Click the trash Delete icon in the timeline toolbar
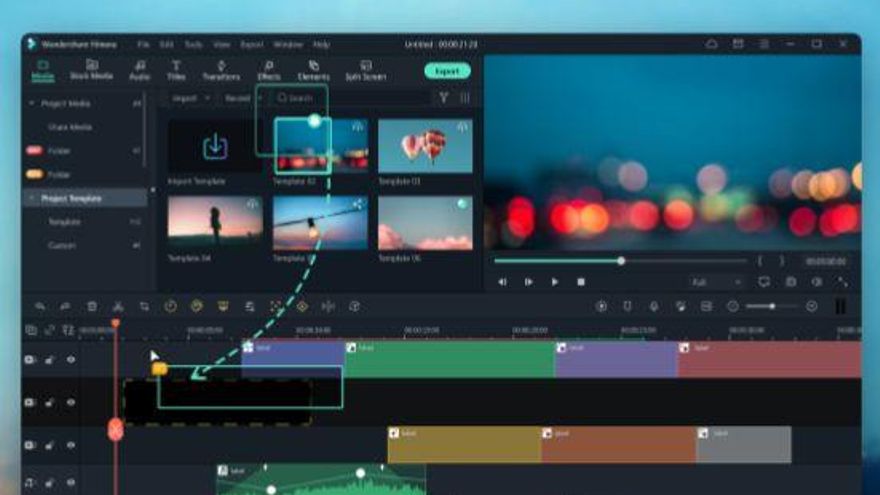 [x=91, y=306]
